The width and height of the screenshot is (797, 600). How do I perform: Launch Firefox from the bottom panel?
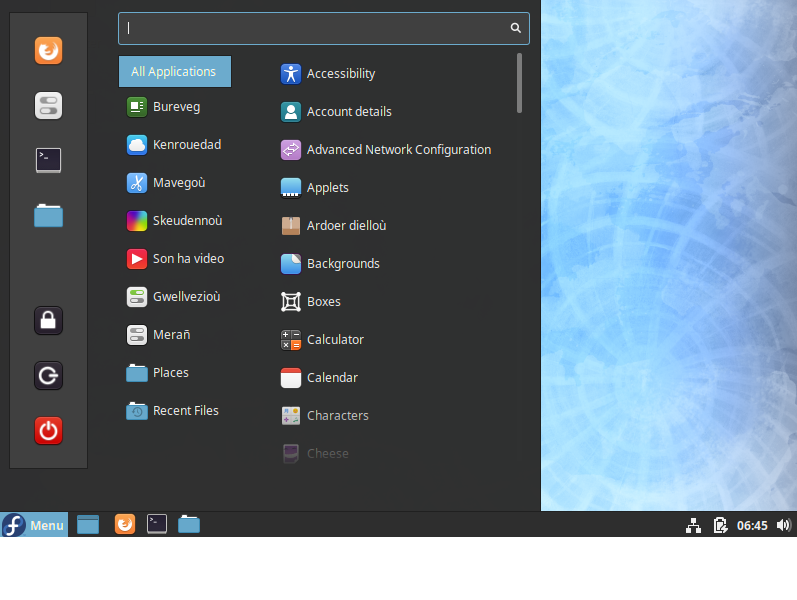point(125,524)
